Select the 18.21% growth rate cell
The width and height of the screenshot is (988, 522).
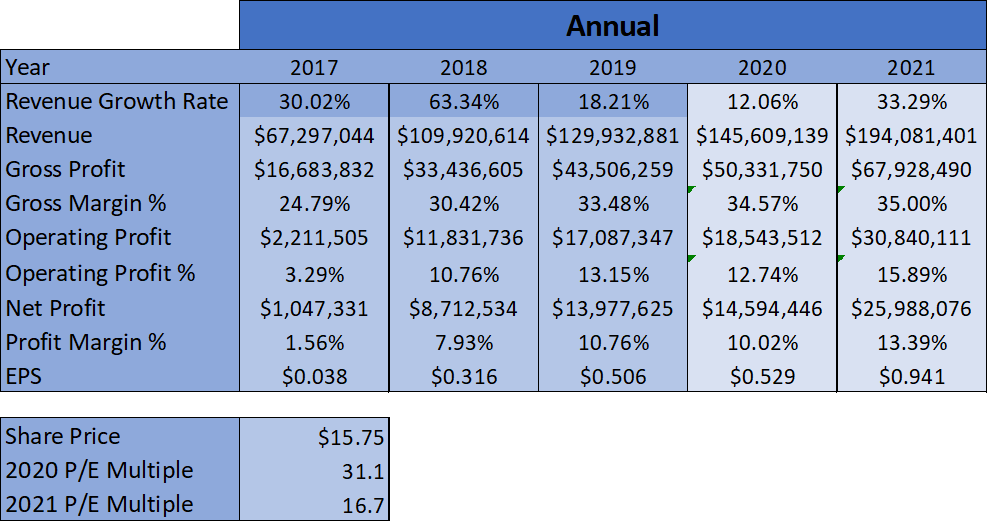[x=613, y=101]
